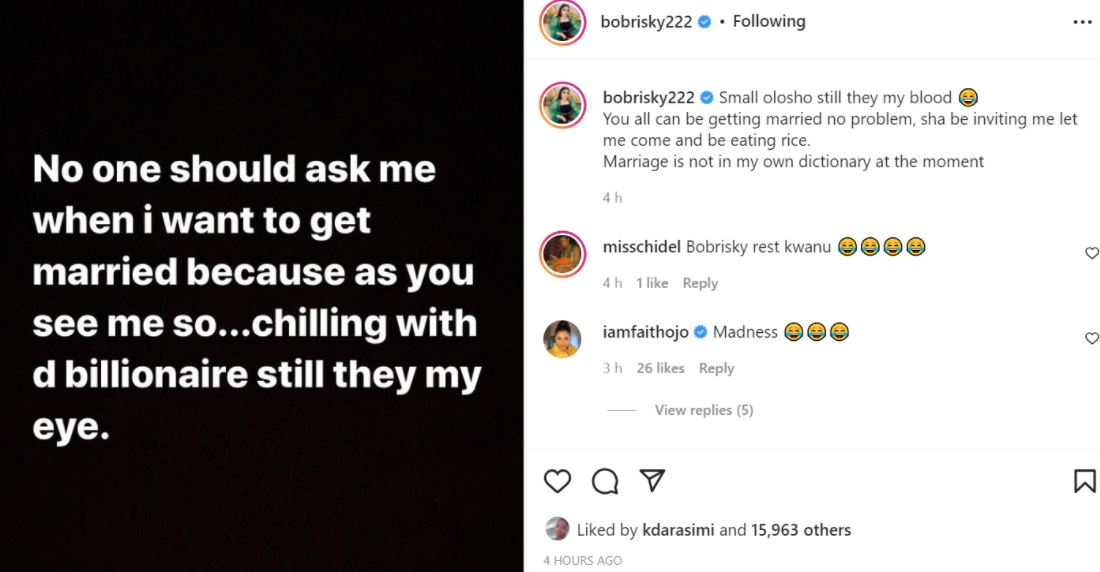Screen dimensions: 1100x572
Task: Click Following button in post header
Action: (769, 21)
